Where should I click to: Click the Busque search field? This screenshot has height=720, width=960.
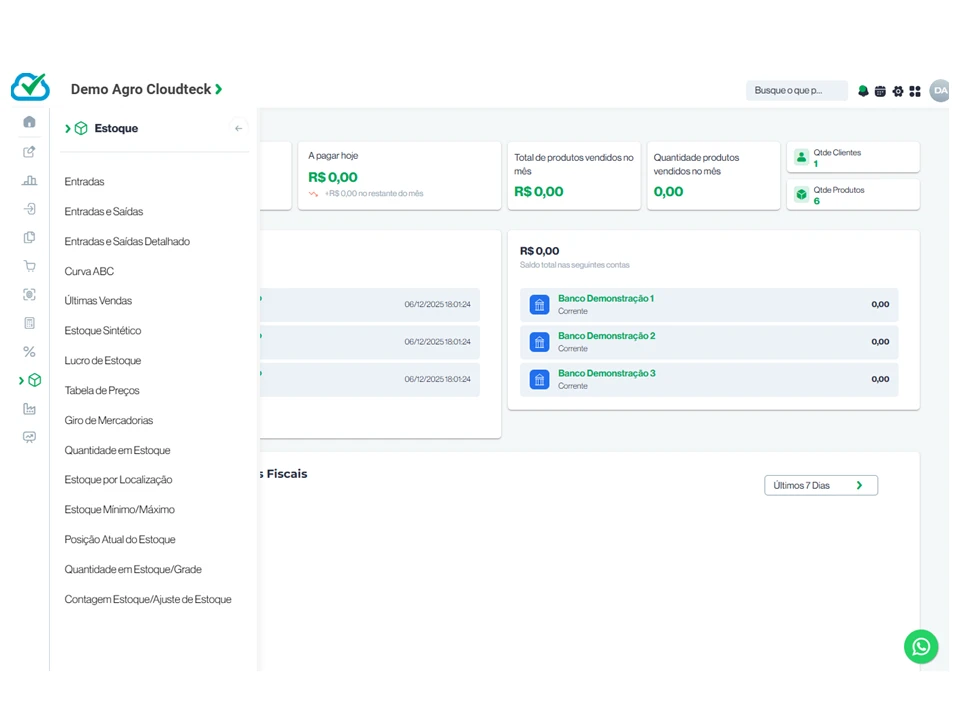coord(796,91)
